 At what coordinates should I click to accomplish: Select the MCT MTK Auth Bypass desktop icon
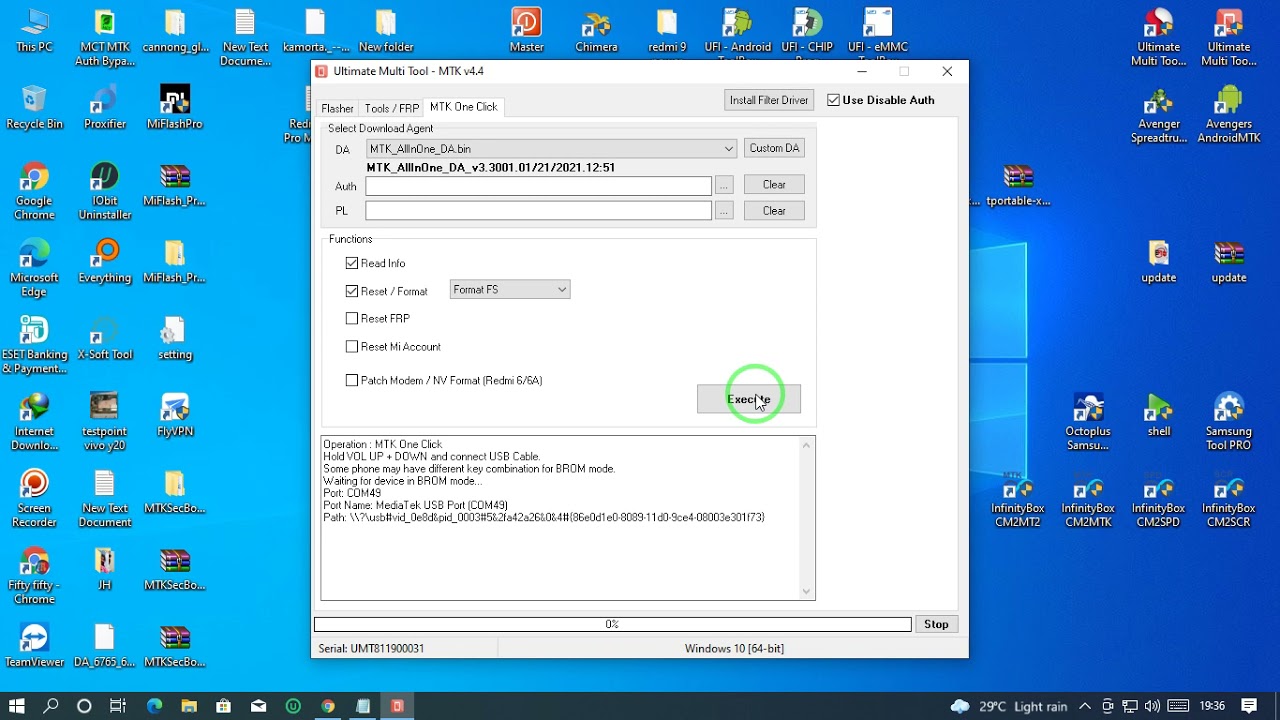(x=104, y=37)
